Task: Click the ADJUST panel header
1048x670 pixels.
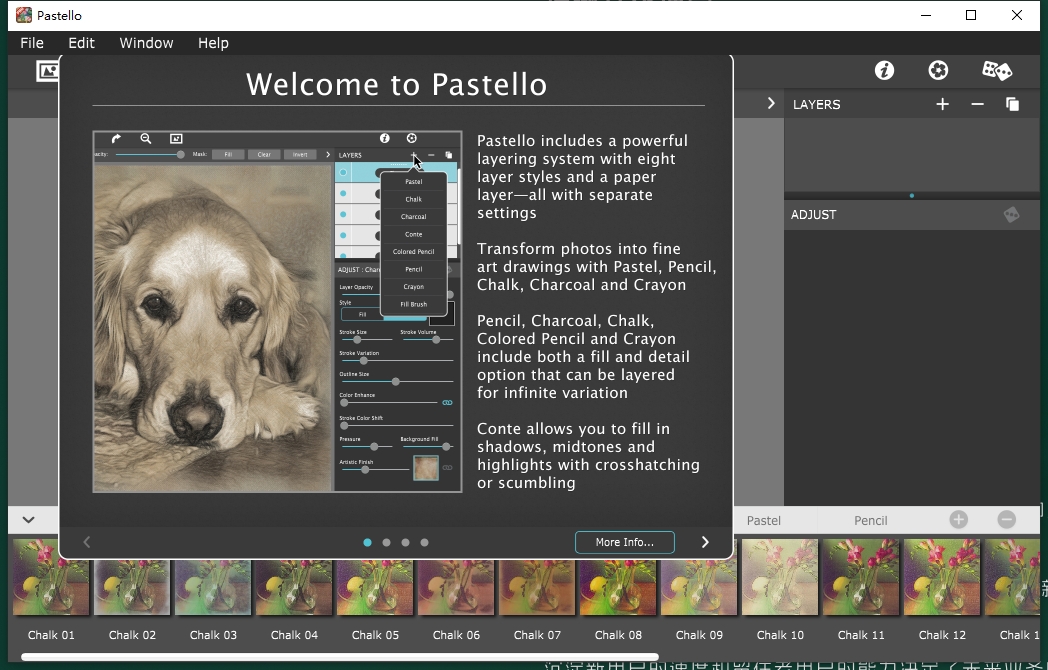Action: click(912, 215)
